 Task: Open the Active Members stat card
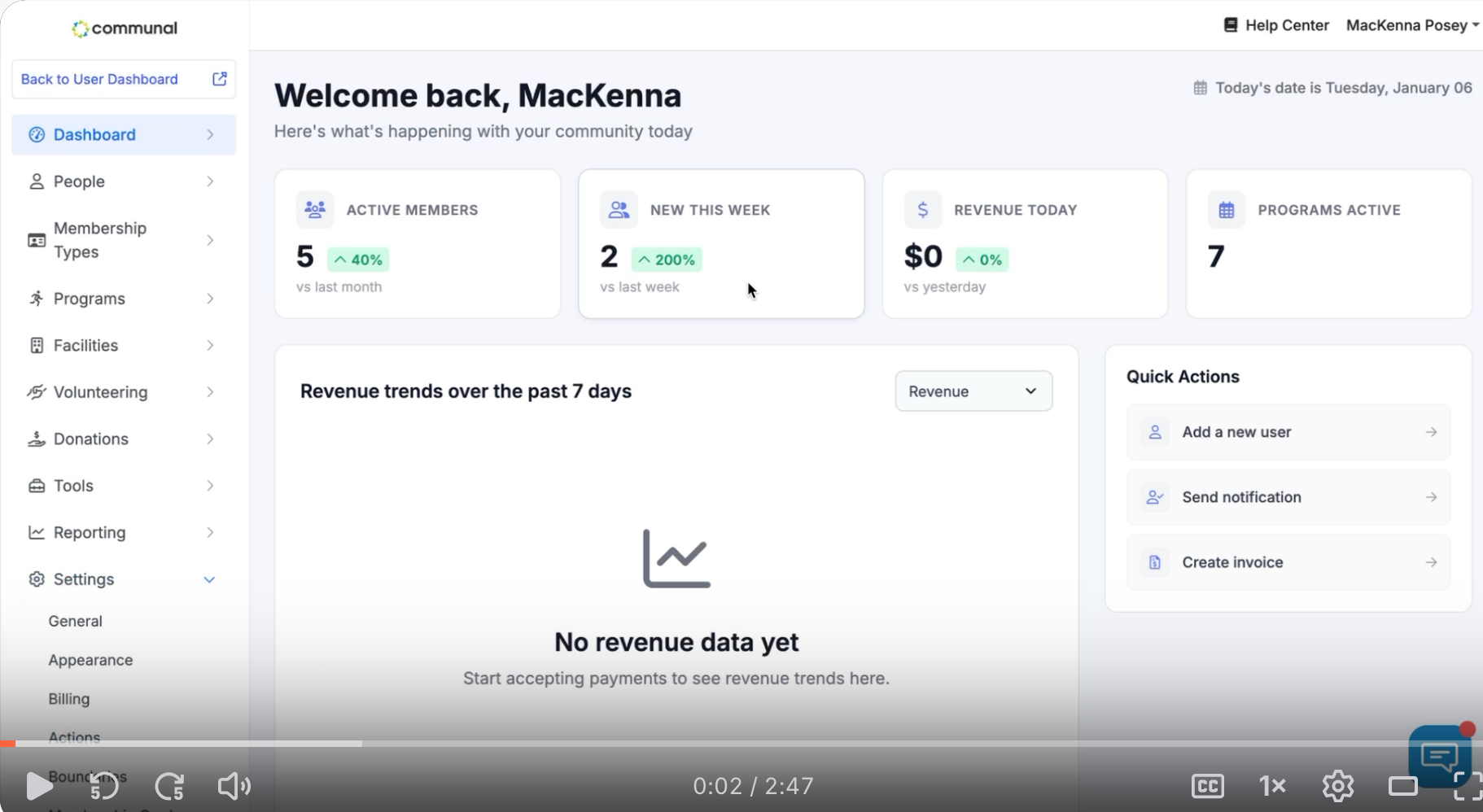pos(418,243)
